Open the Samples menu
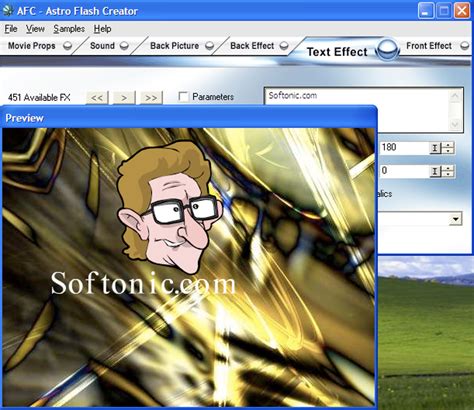This screenshot has width=474, height=410. 69,29
